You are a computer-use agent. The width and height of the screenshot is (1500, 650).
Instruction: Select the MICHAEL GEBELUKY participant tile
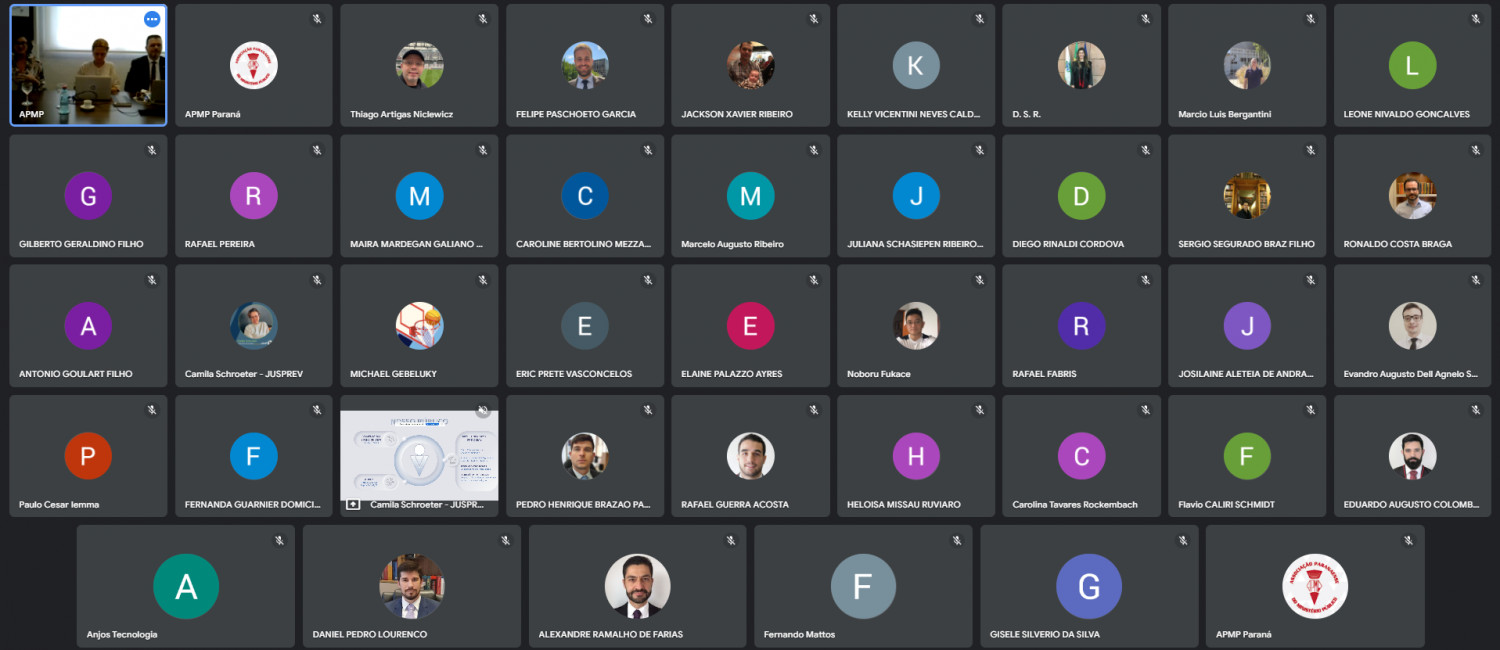pyautogui.click(x=419, y=325)
